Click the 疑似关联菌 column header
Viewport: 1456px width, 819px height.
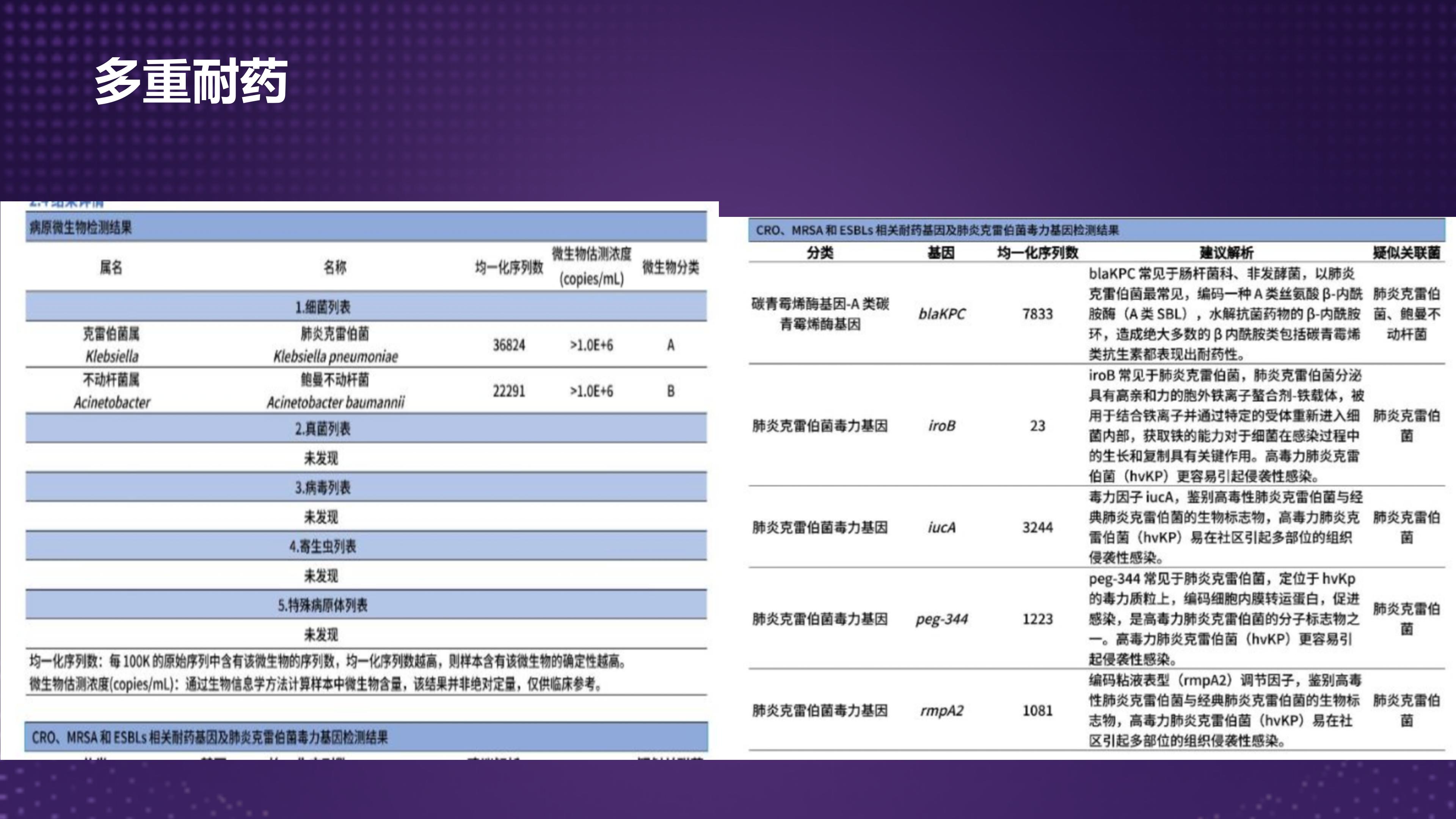tap(1406, 253)
